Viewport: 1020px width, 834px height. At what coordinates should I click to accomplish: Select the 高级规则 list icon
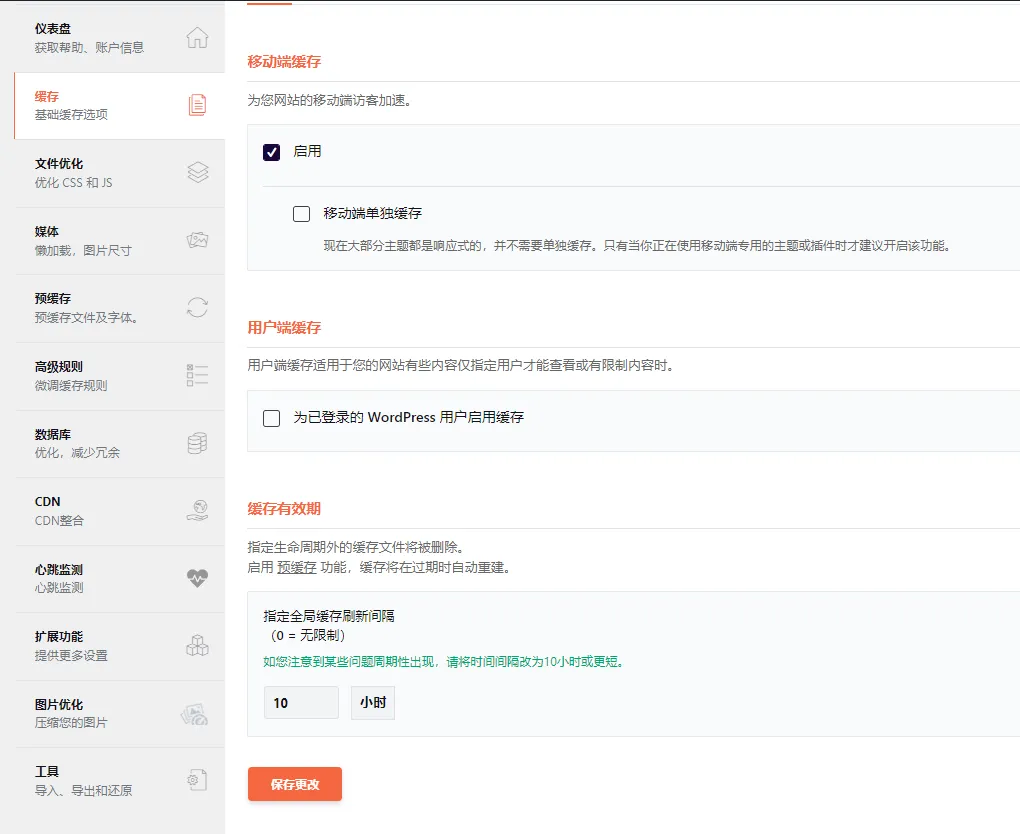(x=198, y=375)
